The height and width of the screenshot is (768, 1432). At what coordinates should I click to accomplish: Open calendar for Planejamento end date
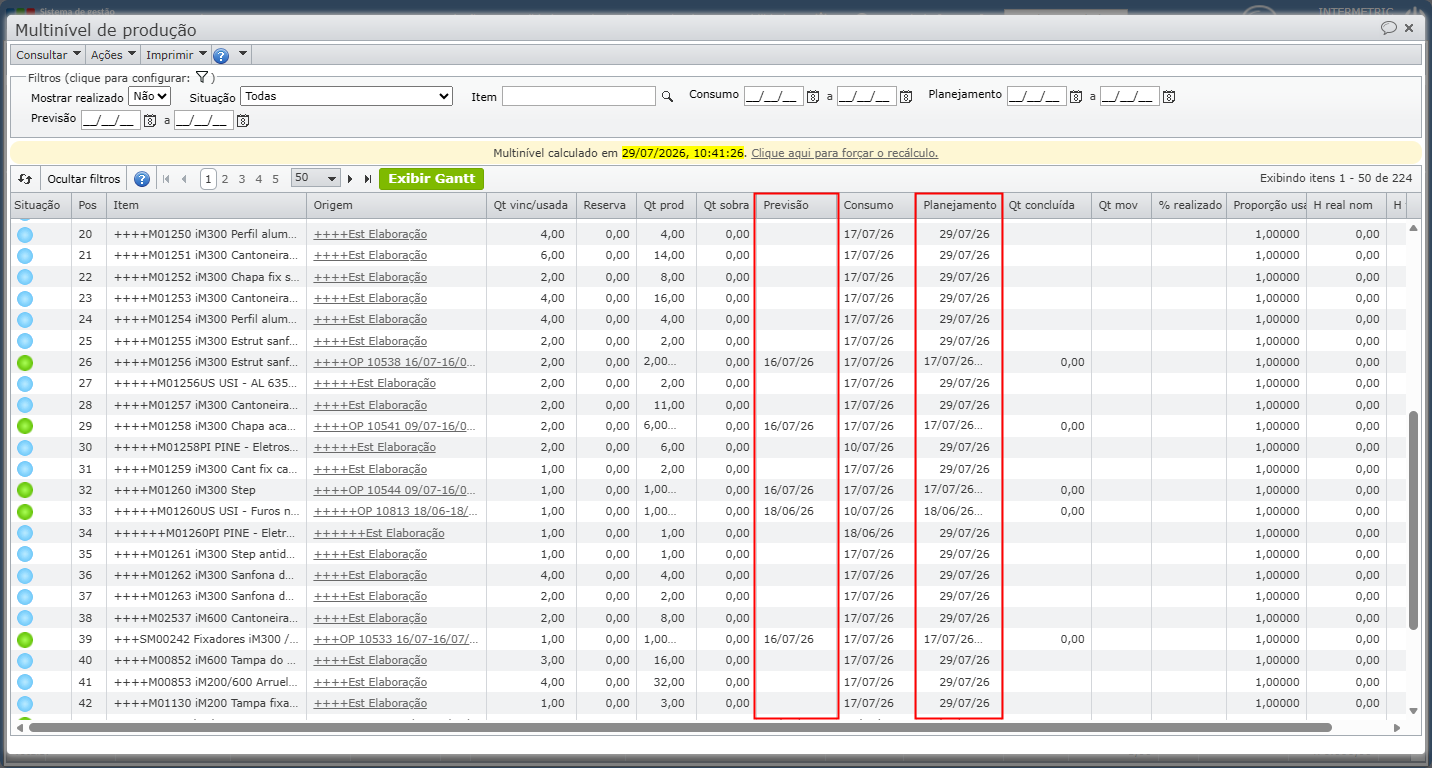(1169, 97)
